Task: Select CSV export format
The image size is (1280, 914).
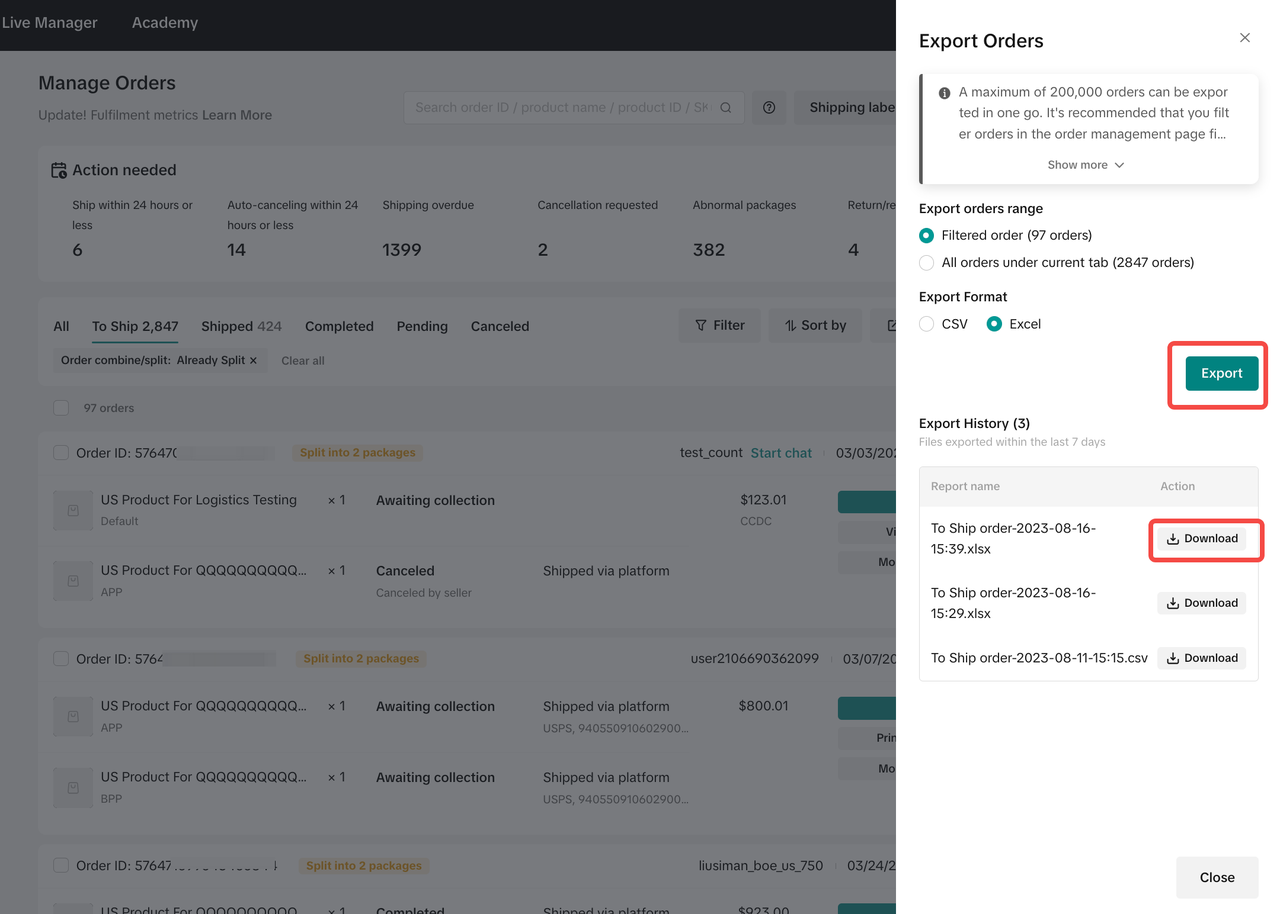Action: (926, 324)
